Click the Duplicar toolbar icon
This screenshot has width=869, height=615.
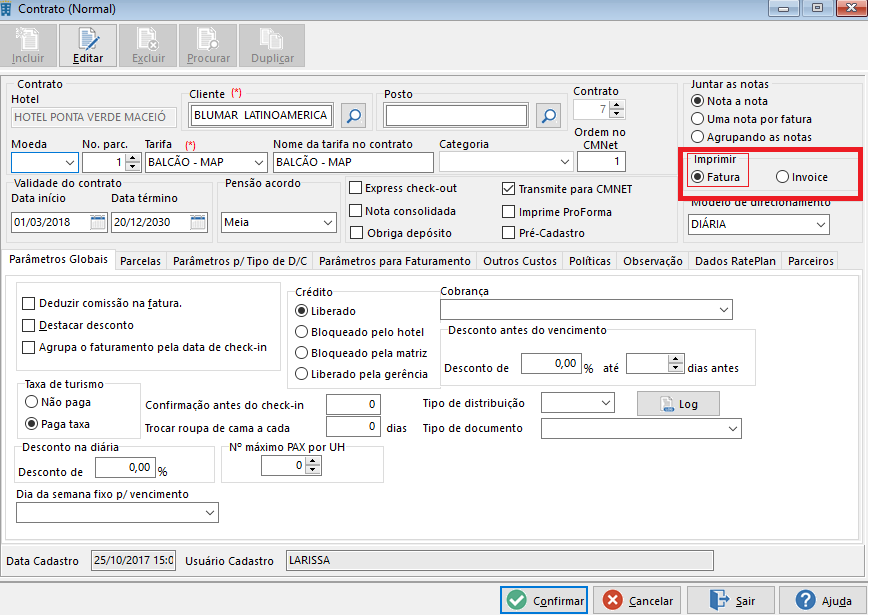pyautogui.click(x=272, y=45)
